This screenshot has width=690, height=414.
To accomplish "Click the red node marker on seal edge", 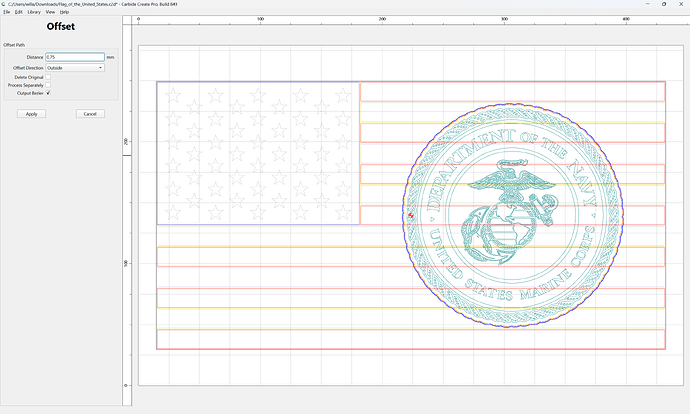I will 411,215.
